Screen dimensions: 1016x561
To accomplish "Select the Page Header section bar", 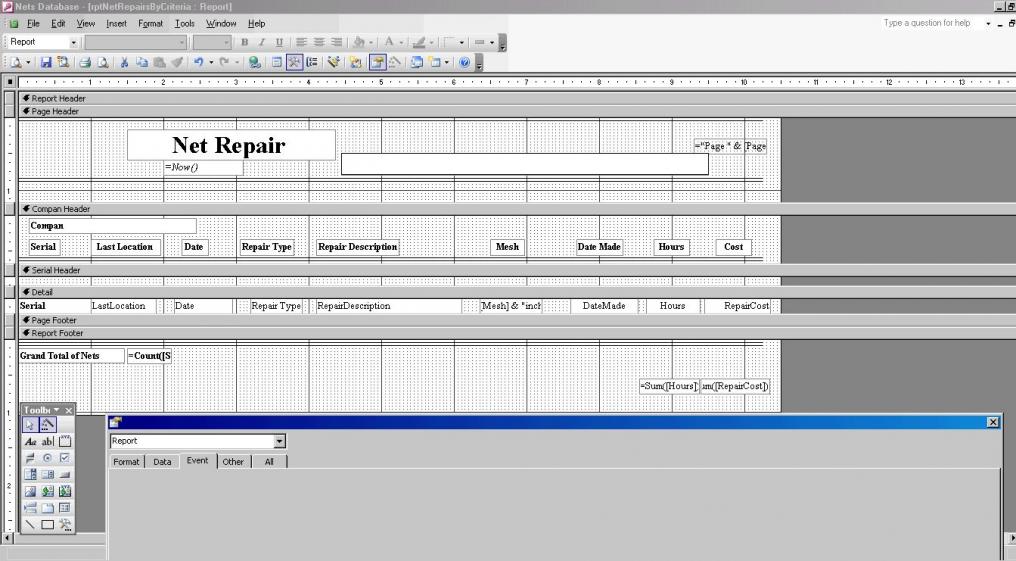I will (x=517, y=111).
